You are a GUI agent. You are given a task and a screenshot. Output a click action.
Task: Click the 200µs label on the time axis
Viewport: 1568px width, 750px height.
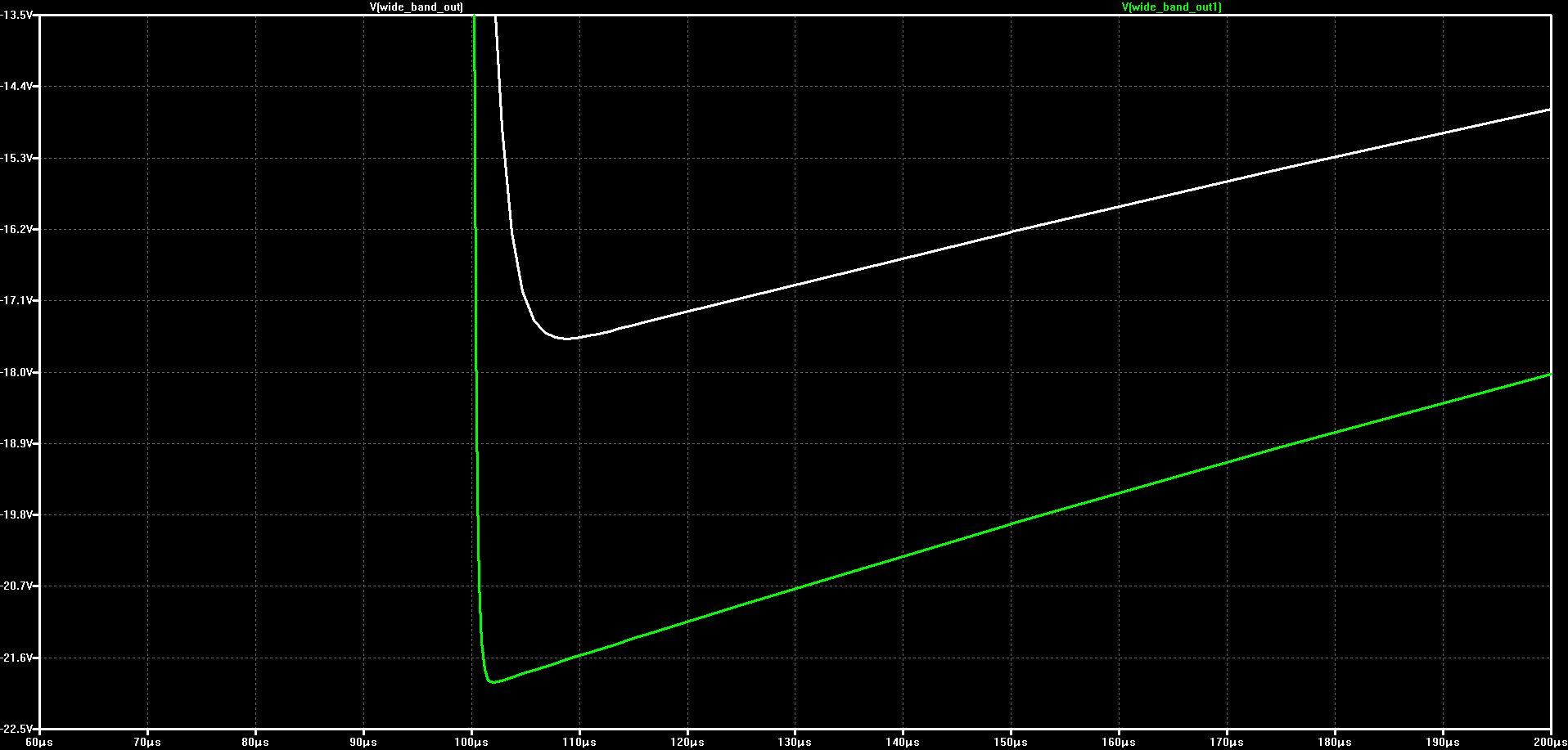click(1549, 743)
